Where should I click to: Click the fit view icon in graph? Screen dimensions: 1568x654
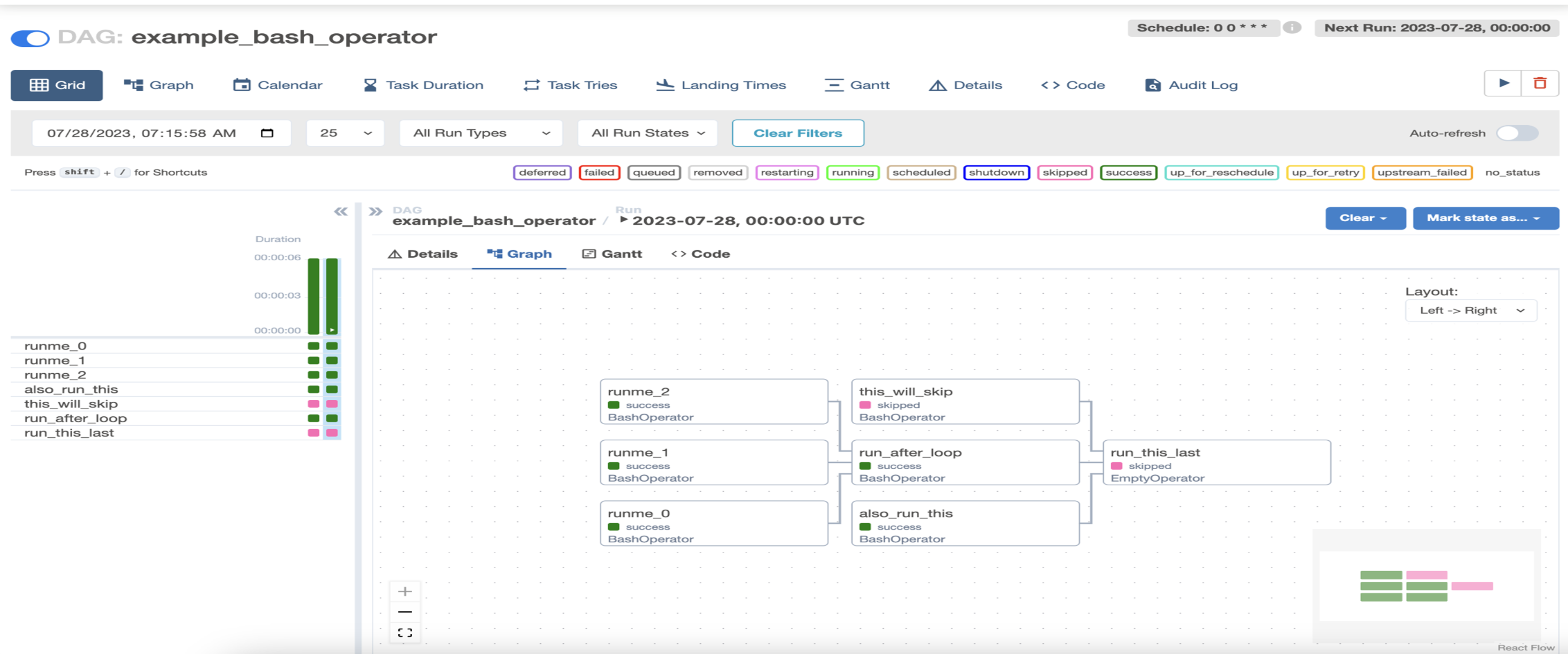pyautogui.click(x=405, y=632)
